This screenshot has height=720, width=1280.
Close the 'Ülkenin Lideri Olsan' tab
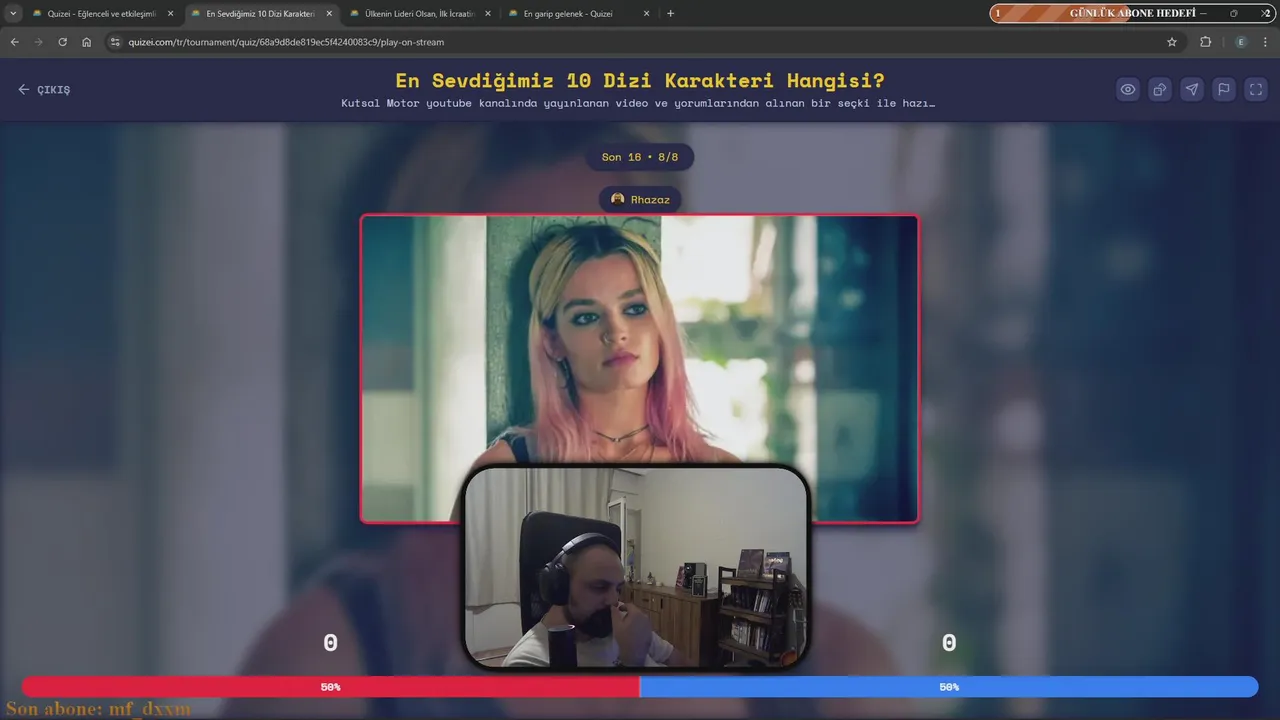[x=487, y=14]
